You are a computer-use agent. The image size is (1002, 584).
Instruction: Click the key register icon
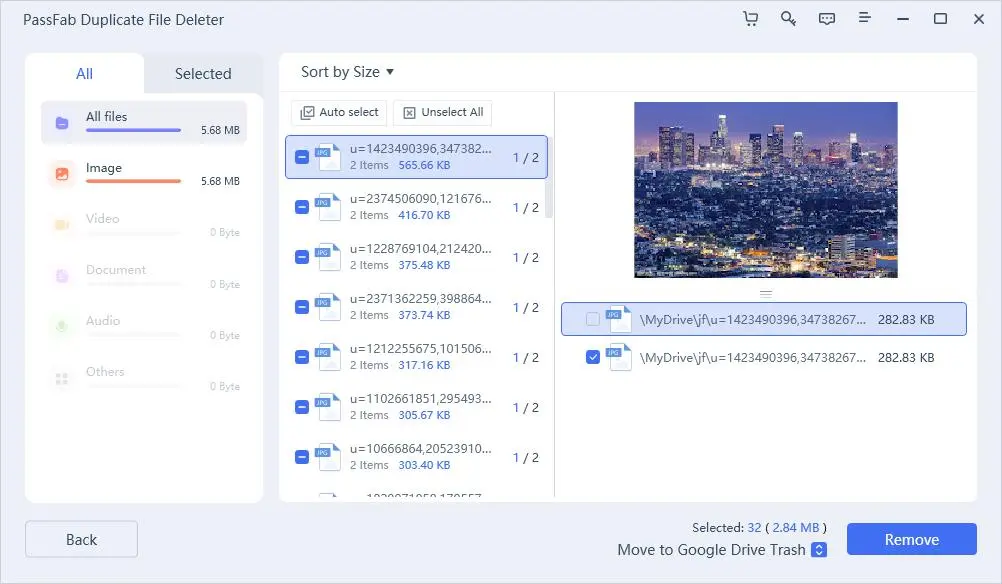[789, 19]
